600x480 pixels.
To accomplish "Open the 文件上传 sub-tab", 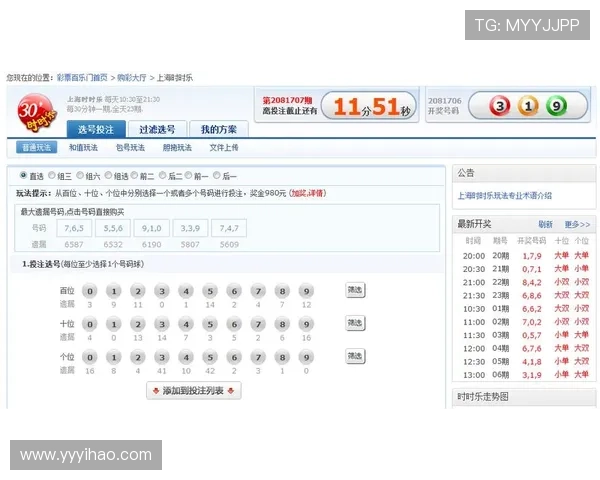I will click(224, 147).
